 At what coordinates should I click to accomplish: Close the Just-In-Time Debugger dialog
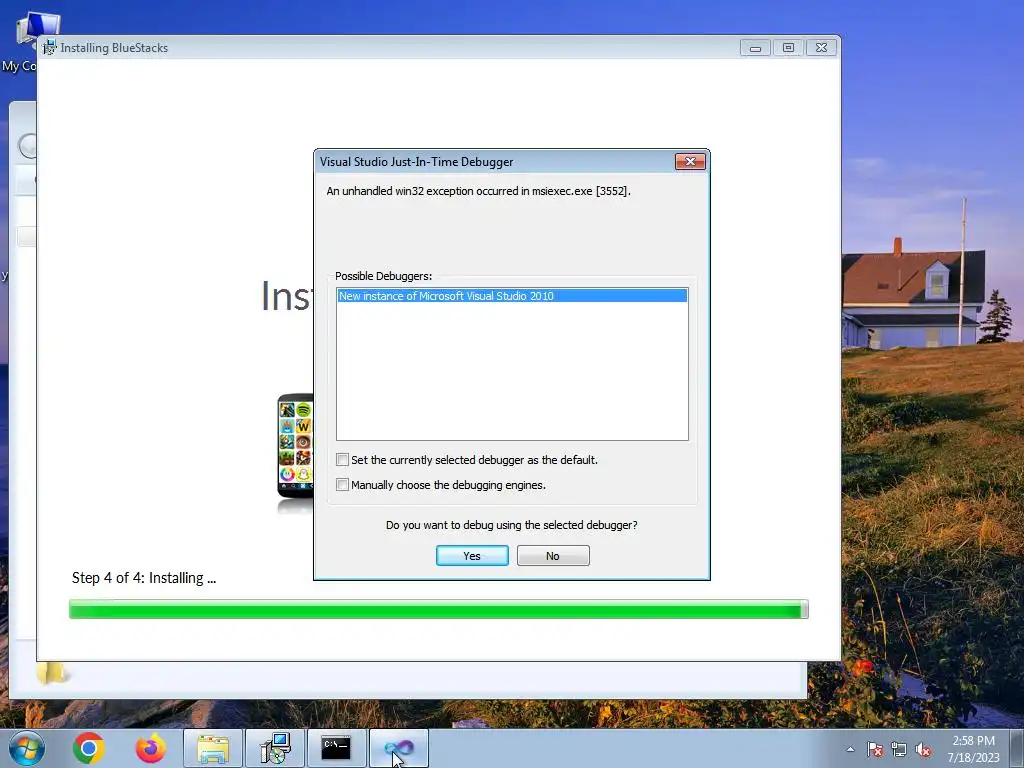click(690, 161)
